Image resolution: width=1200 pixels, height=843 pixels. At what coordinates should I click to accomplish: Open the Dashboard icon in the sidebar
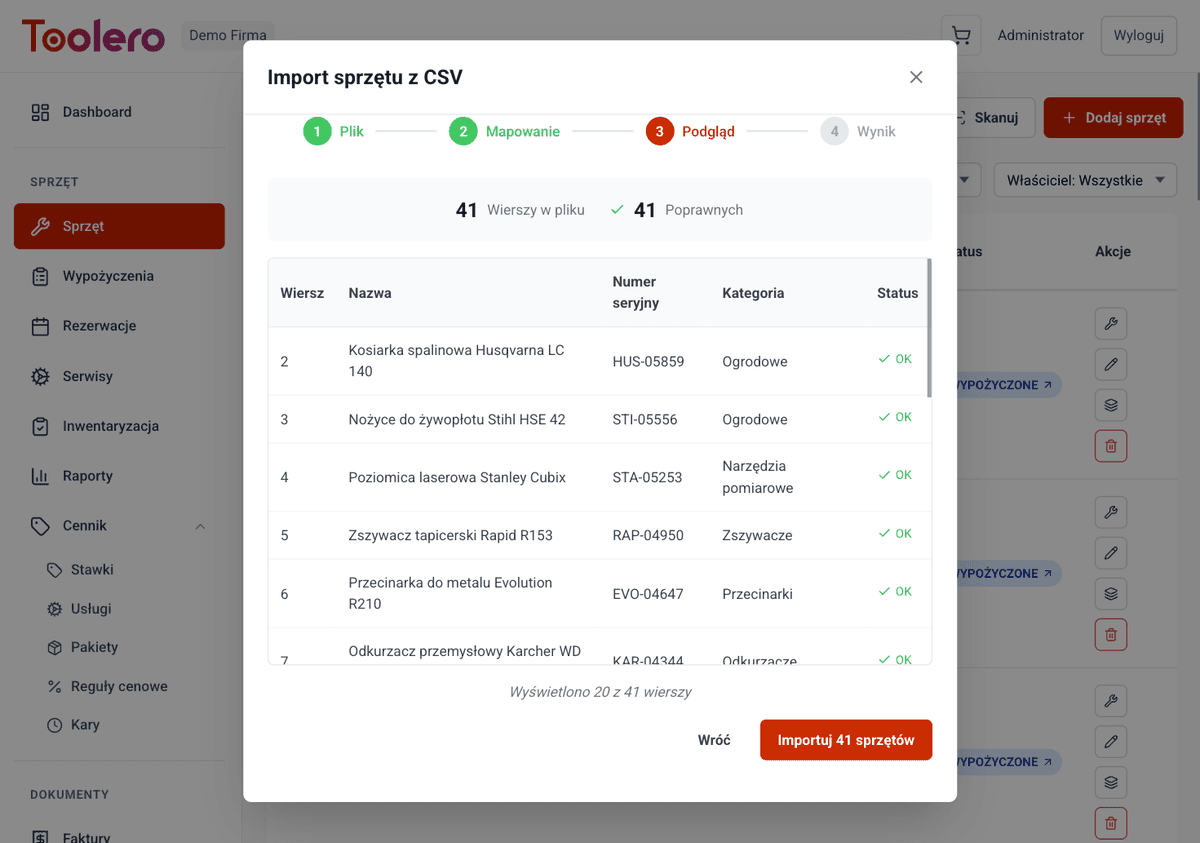(40, 112)
